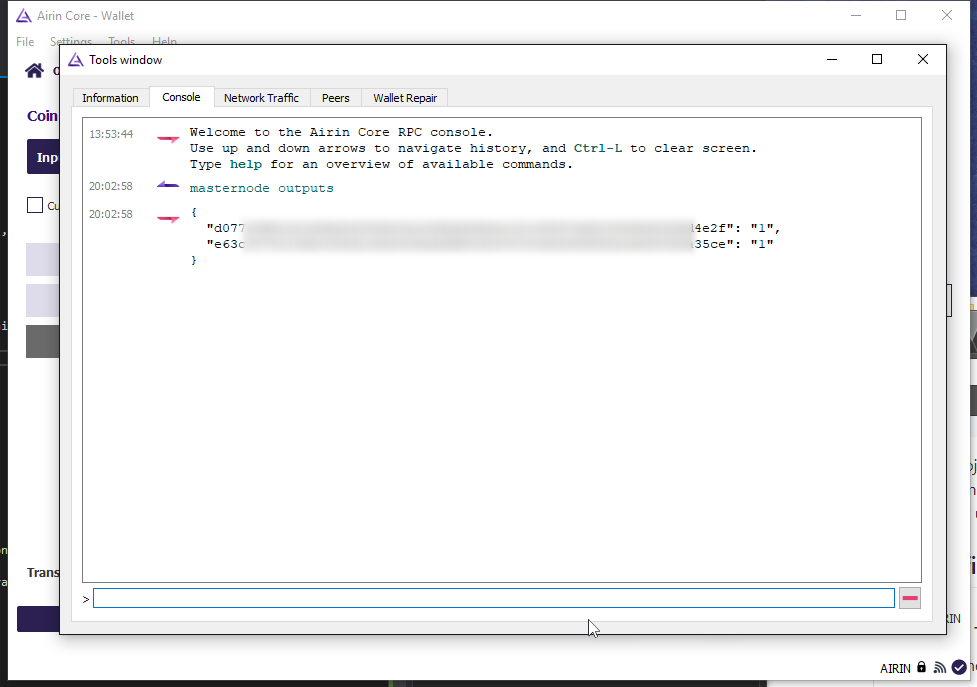Click the sync checkmark status icon

point(958,667)
